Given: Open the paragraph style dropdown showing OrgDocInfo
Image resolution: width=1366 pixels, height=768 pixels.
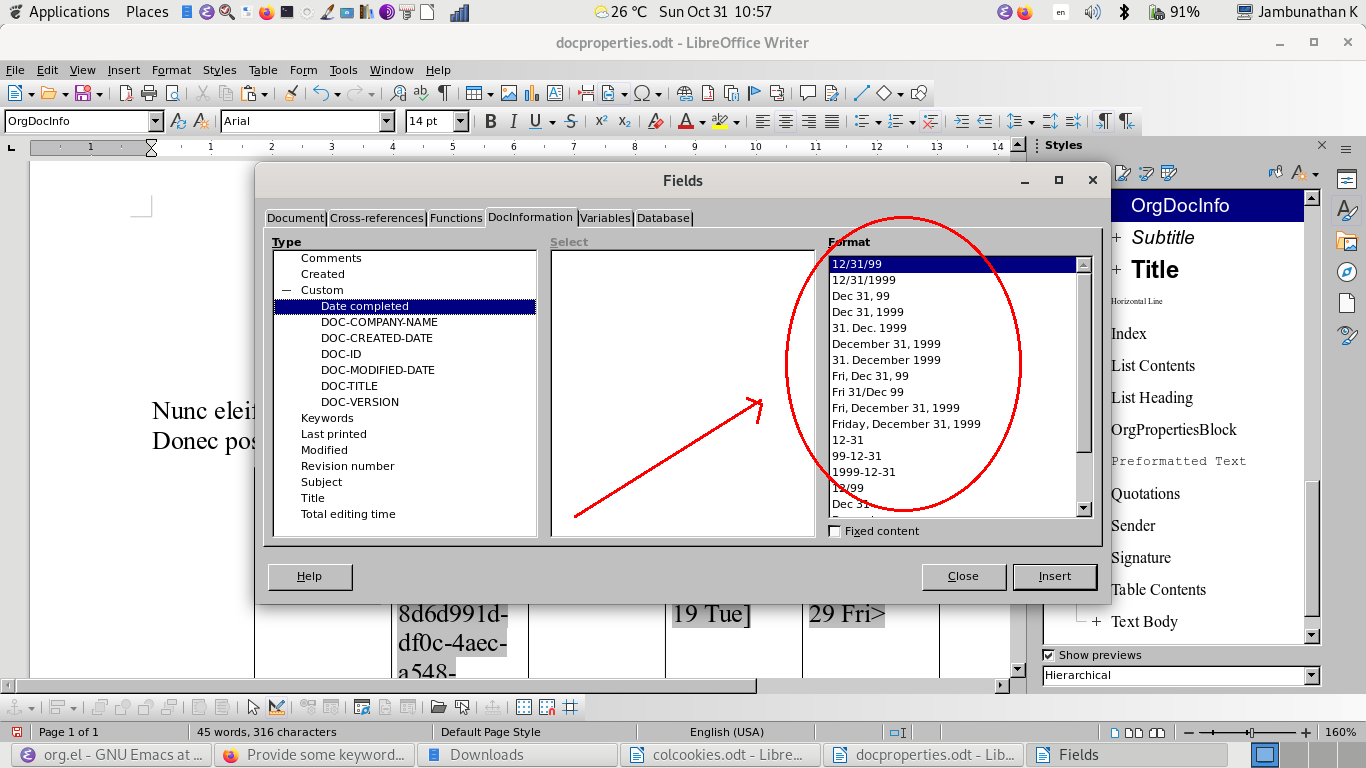Looking at the screenshot, I should click(155, 122).
